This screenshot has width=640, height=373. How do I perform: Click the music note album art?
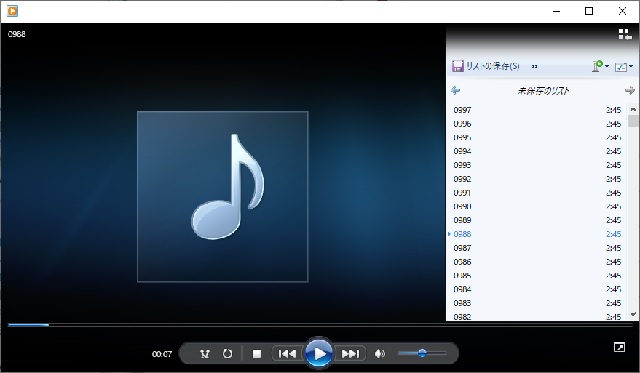click(x=222, y=196)
